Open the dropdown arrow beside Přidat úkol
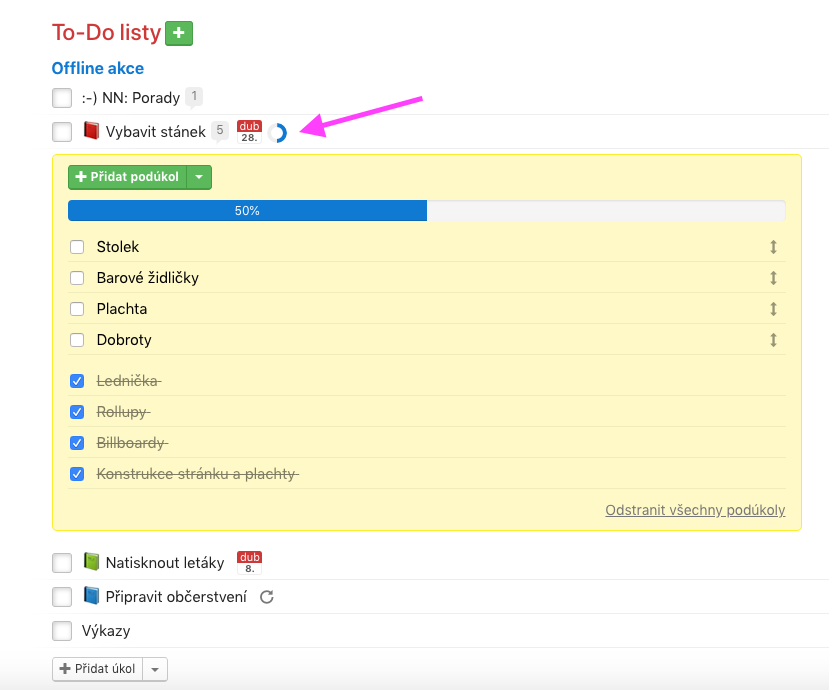This screenshot has width=829, height=690. pyautogui.click(x=155, y=669)
